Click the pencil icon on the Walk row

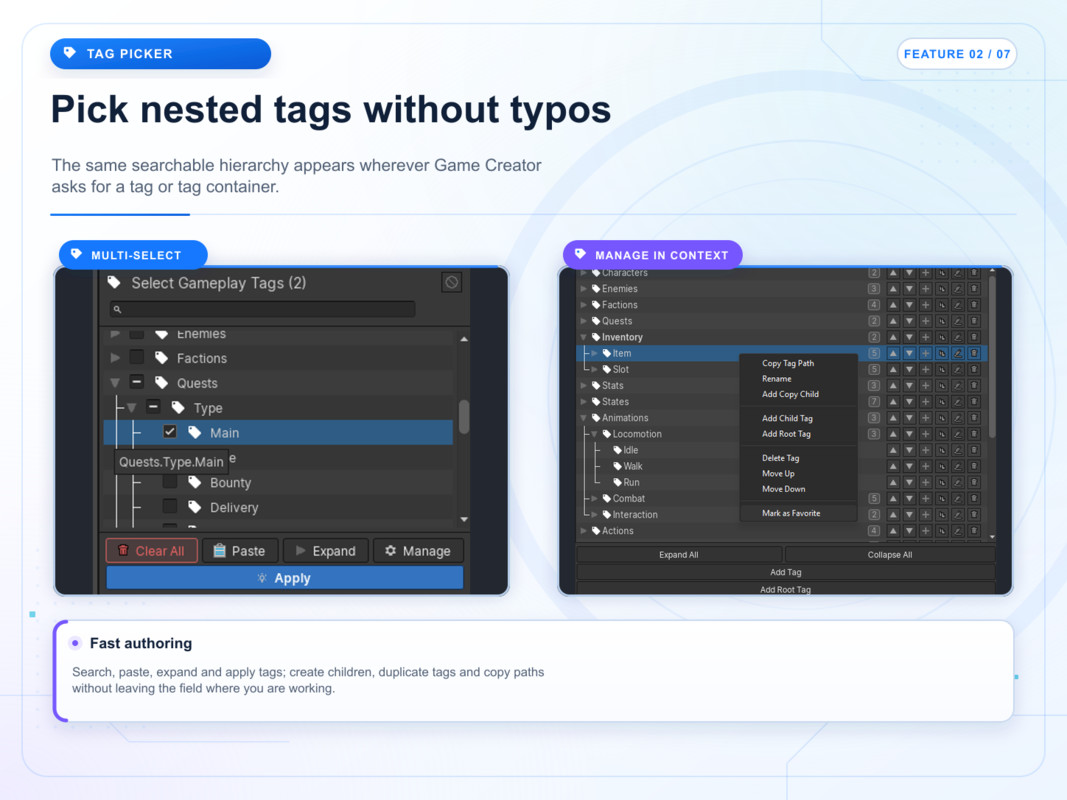pos(957,466)
